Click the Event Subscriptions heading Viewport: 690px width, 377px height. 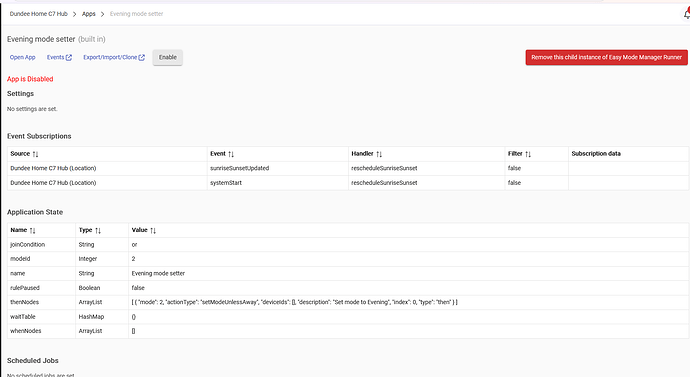39,136
